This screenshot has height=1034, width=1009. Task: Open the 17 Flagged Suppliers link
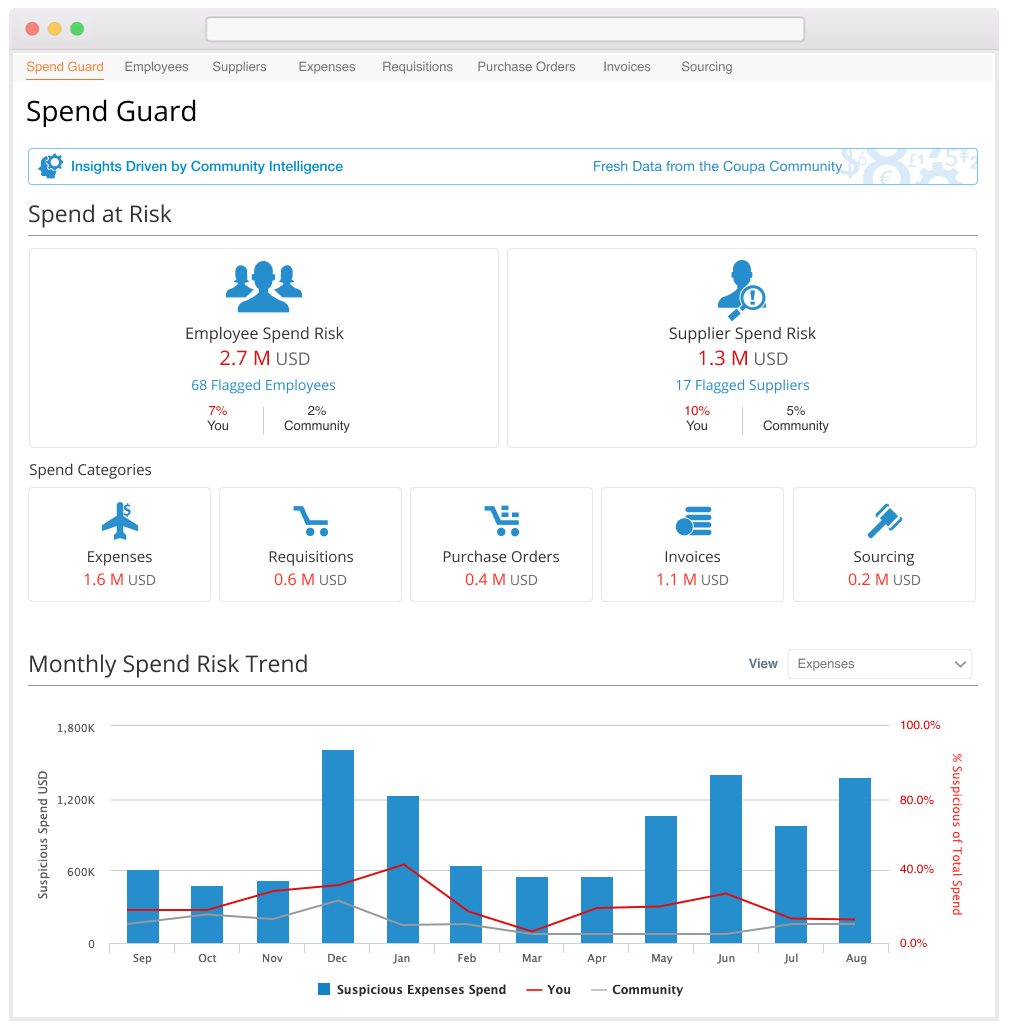(742, 385)
